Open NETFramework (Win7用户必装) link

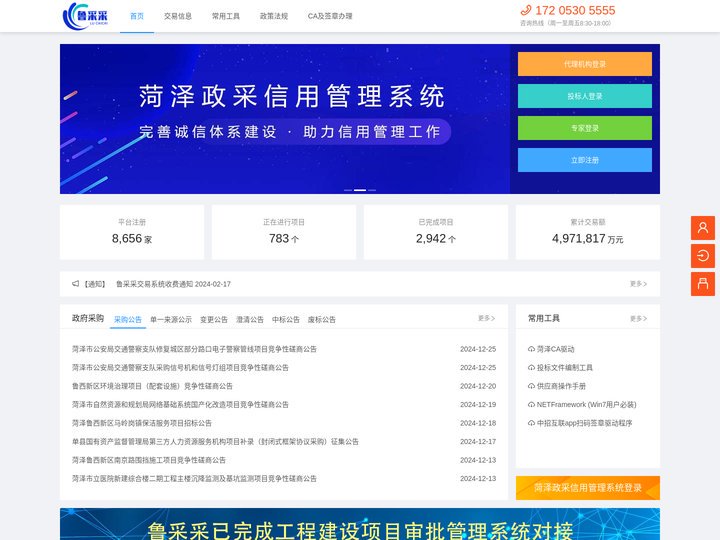(x=586, y=405)
